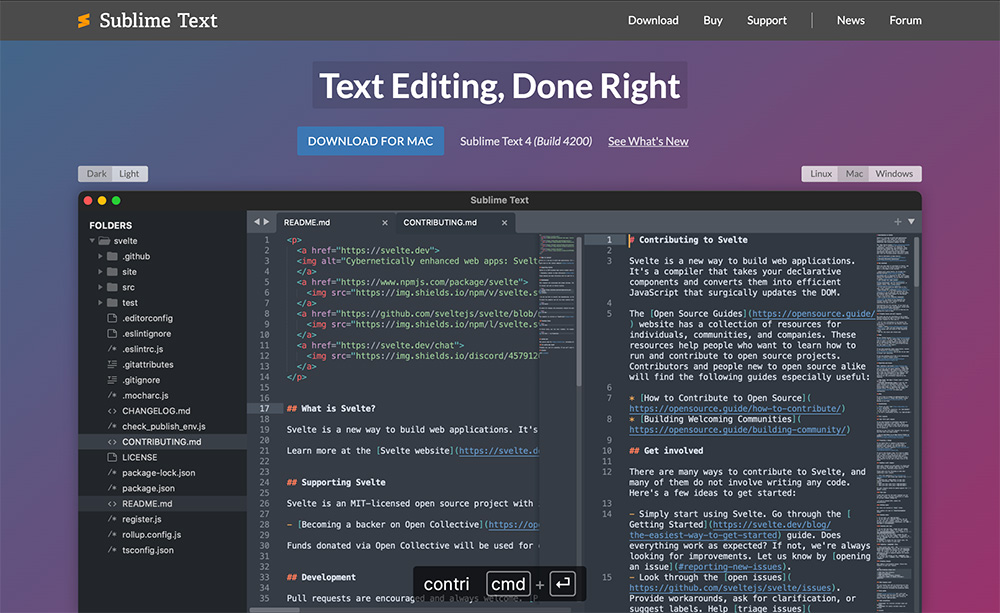Click the CHANGELOG.md markup icon

[x=112, y=411]
